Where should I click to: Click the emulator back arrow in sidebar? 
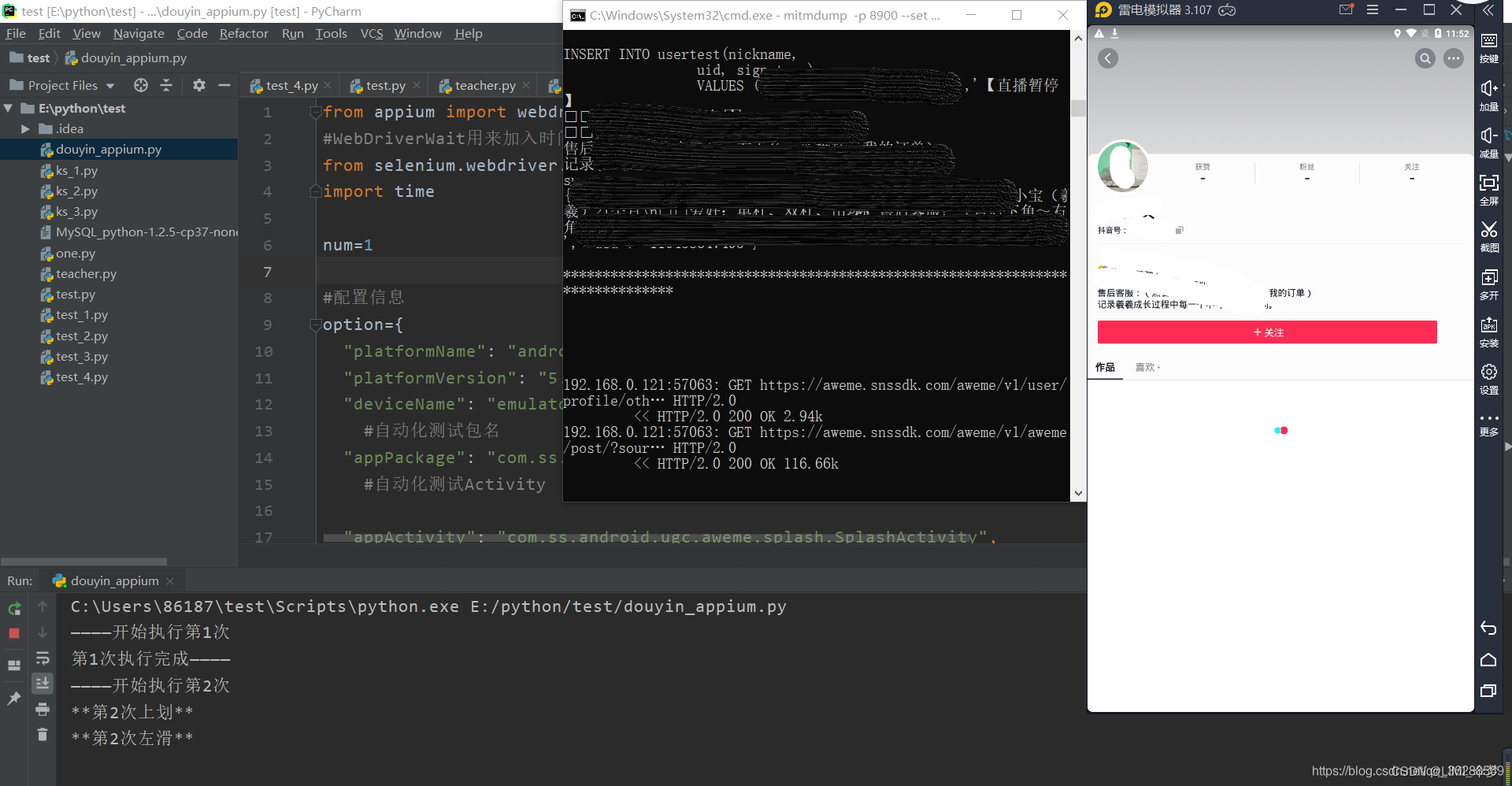point(1488,628)
